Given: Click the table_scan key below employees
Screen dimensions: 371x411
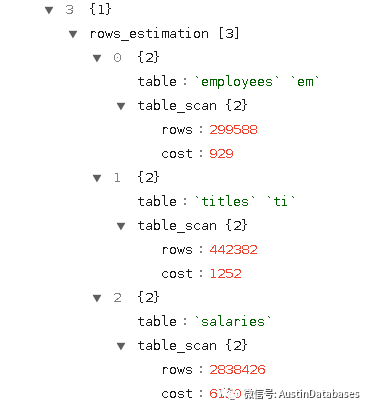Looking at the screenshot, I should tap(177, 106).
